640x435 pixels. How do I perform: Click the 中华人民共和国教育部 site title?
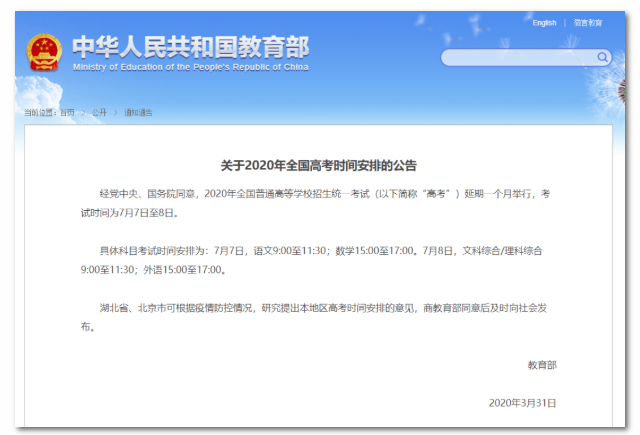click(x=190, y=46)
